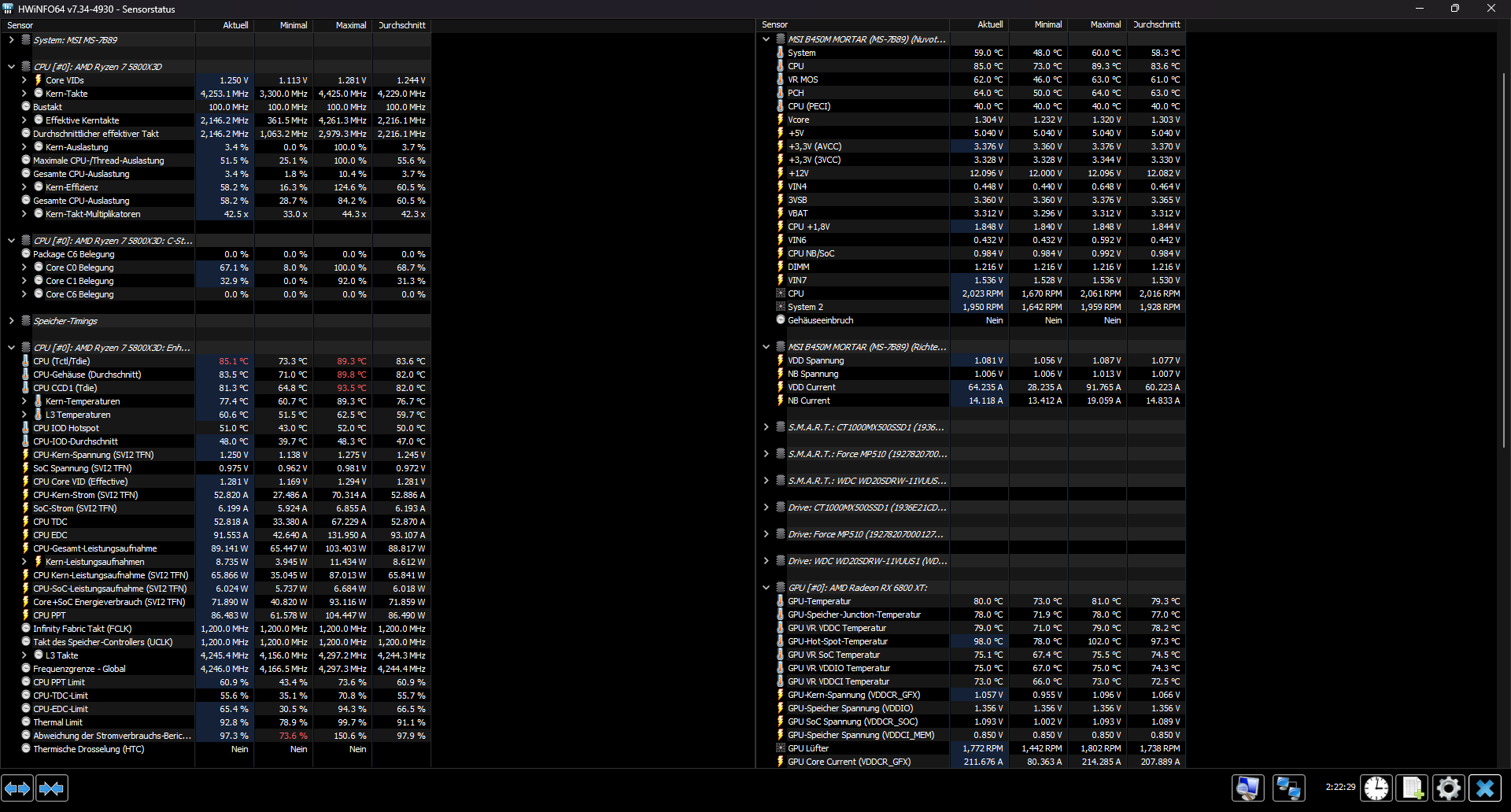Click the right panel Aktuell column header
Screen dimensions: 1511x812
coord(979,24)
